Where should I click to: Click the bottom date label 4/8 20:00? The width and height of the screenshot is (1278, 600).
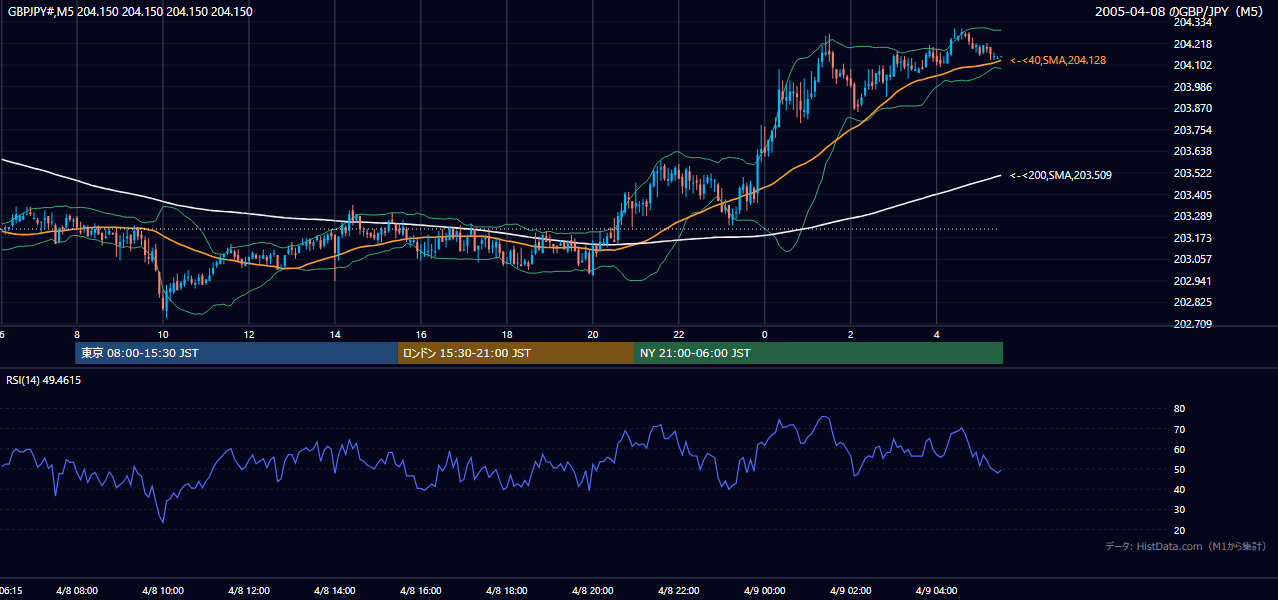[592, 591]
